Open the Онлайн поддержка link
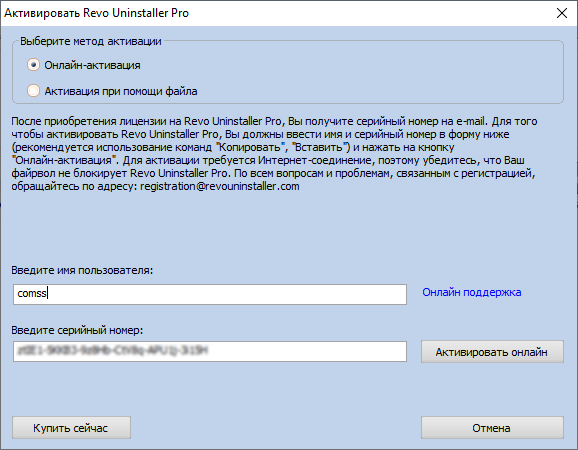This screenshot has width=578, height=450. tap(471, 292)
